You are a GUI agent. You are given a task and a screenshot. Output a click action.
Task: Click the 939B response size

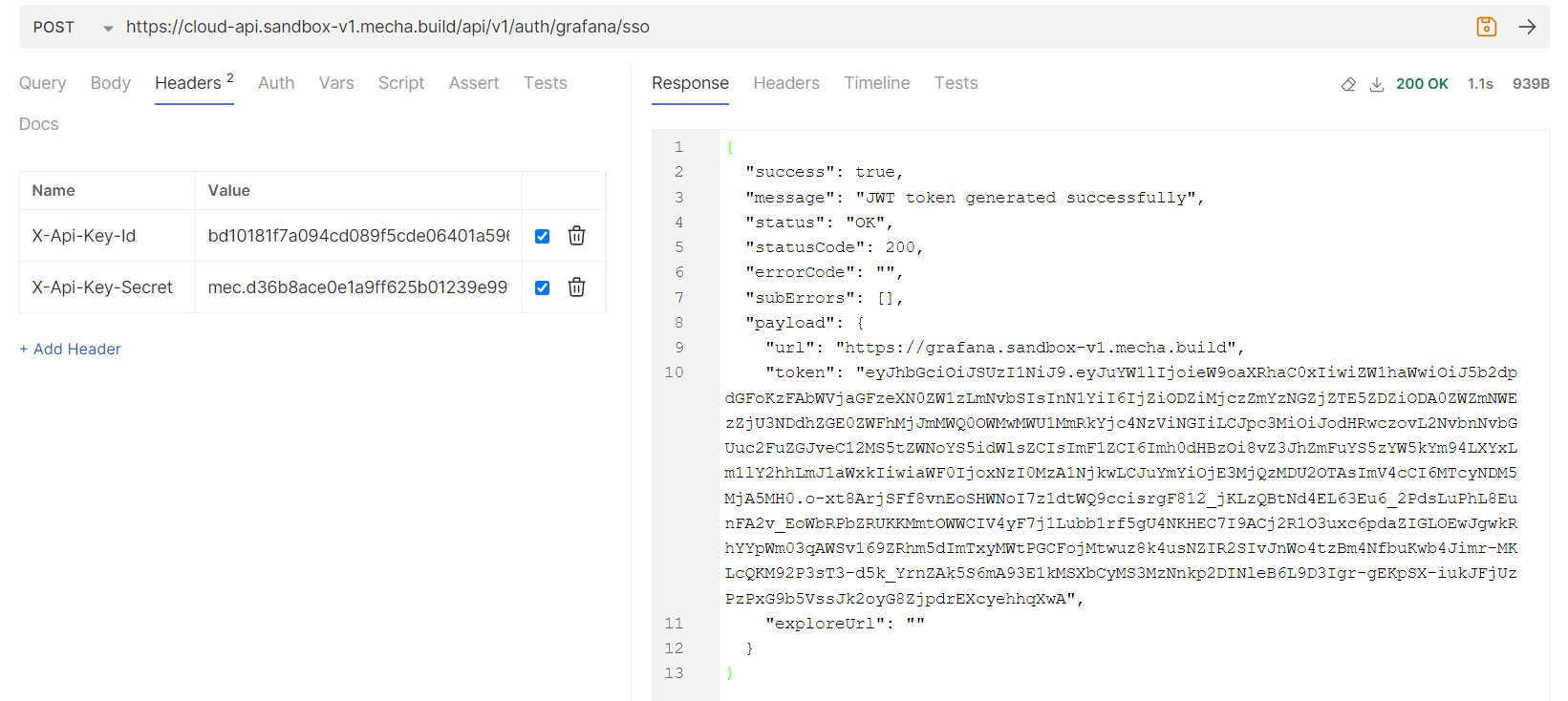(1531, 84)
